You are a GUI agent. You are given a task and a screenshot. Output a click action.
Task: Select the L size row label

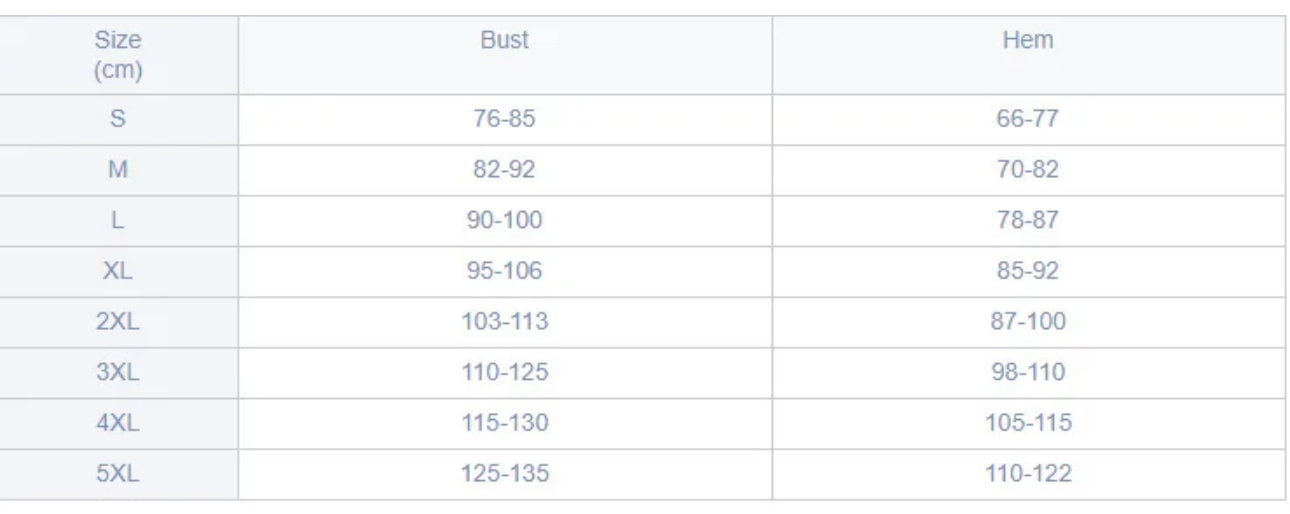click(x=118, y=220)
